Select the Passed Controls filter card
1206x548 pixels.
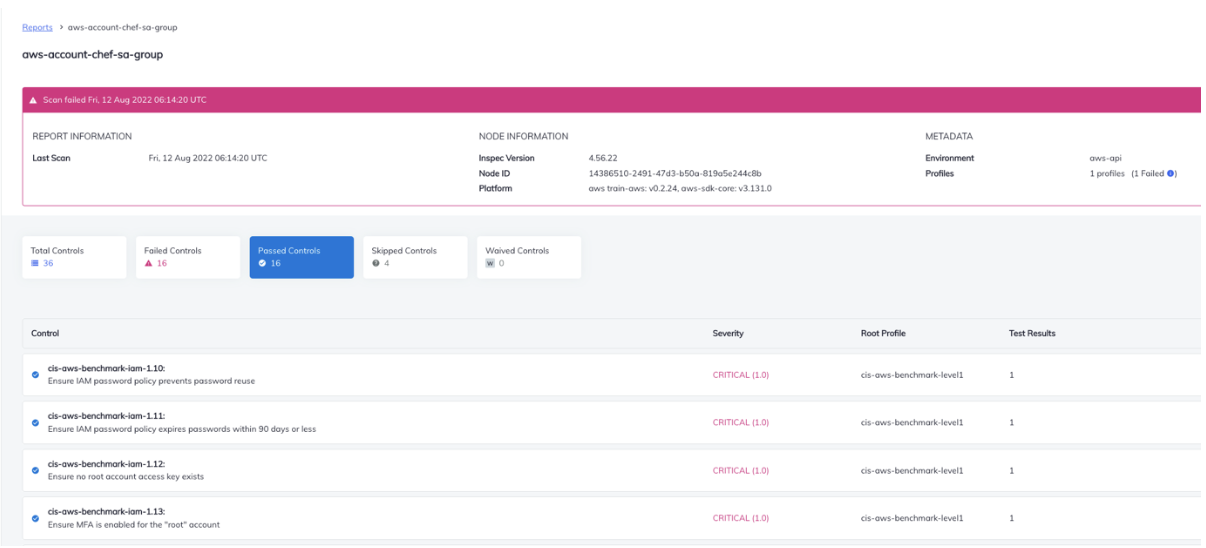[x=301, y=257]
